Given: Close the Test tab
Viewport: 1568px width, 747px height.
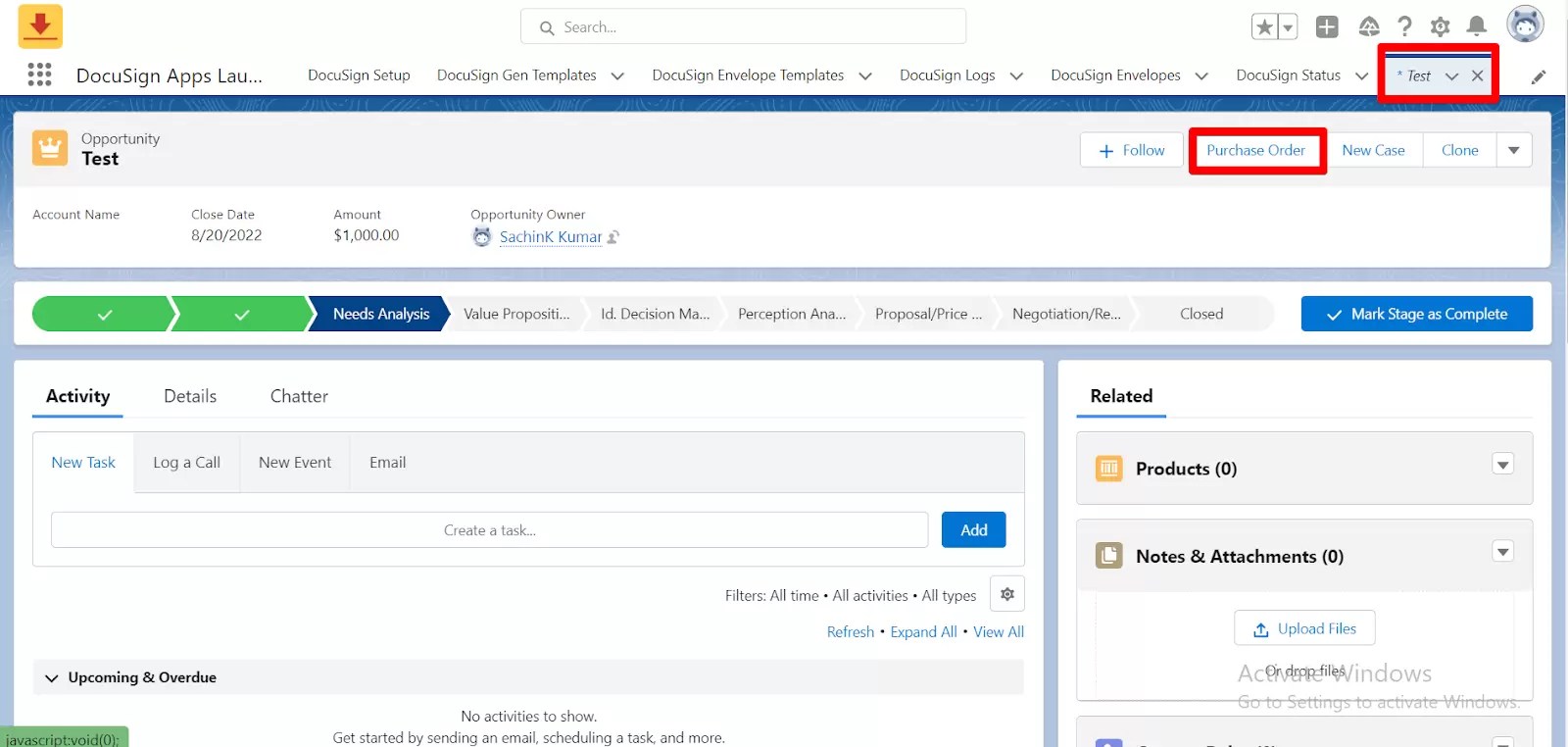Looking at the screenshot, I should 1477,75.
